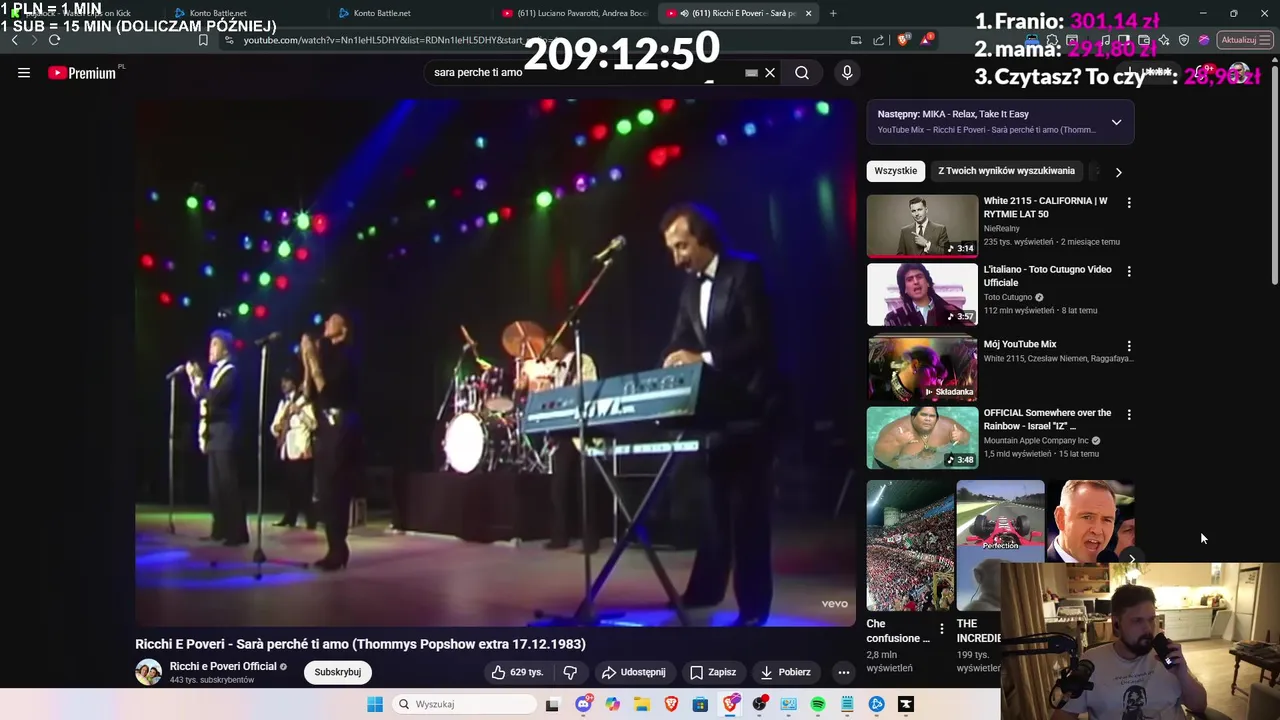Open Notepad from the taskbar
Screen dimensions: 1280x720
pos(847,704)
